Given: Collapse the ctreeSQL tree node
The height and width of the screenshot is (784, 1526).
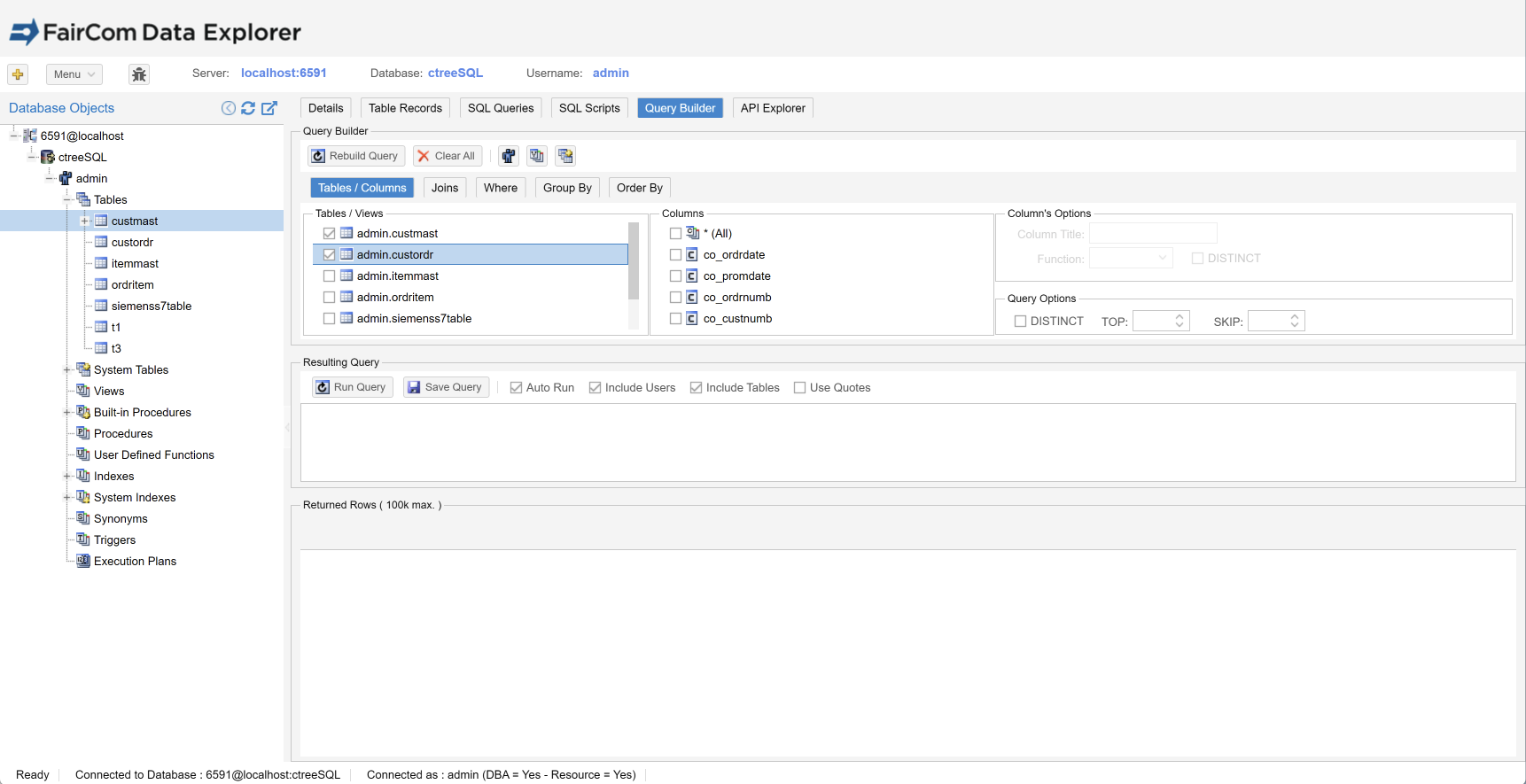Looking at the screenshot, I should [x=31, y=157].
